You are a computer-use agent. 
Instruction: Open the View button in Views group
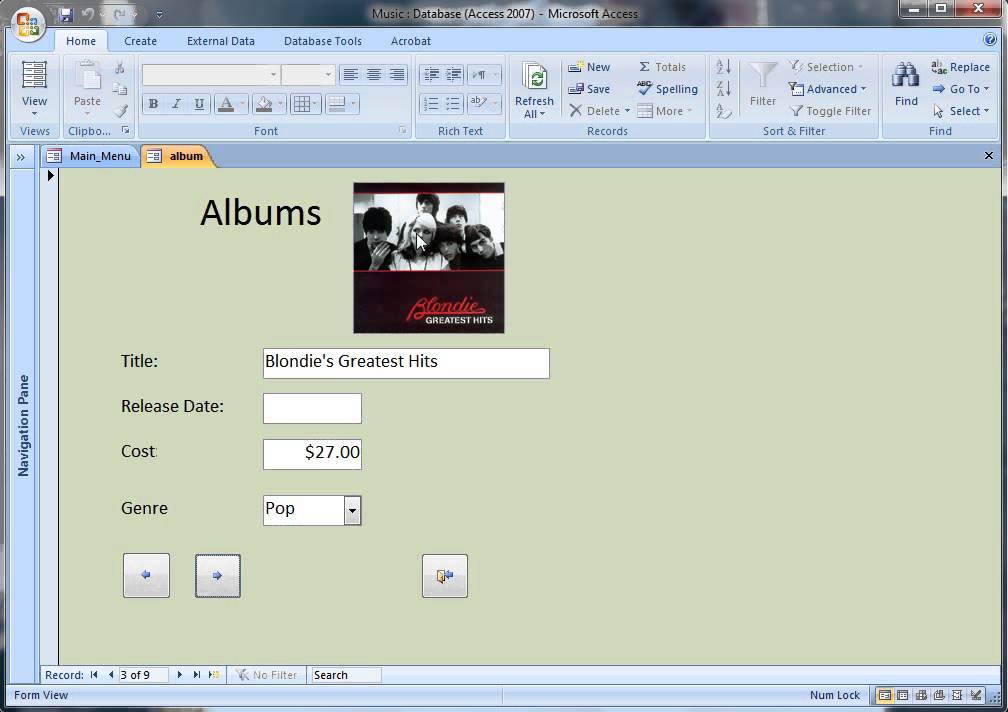pyautogui.click(x=34, y=89)
